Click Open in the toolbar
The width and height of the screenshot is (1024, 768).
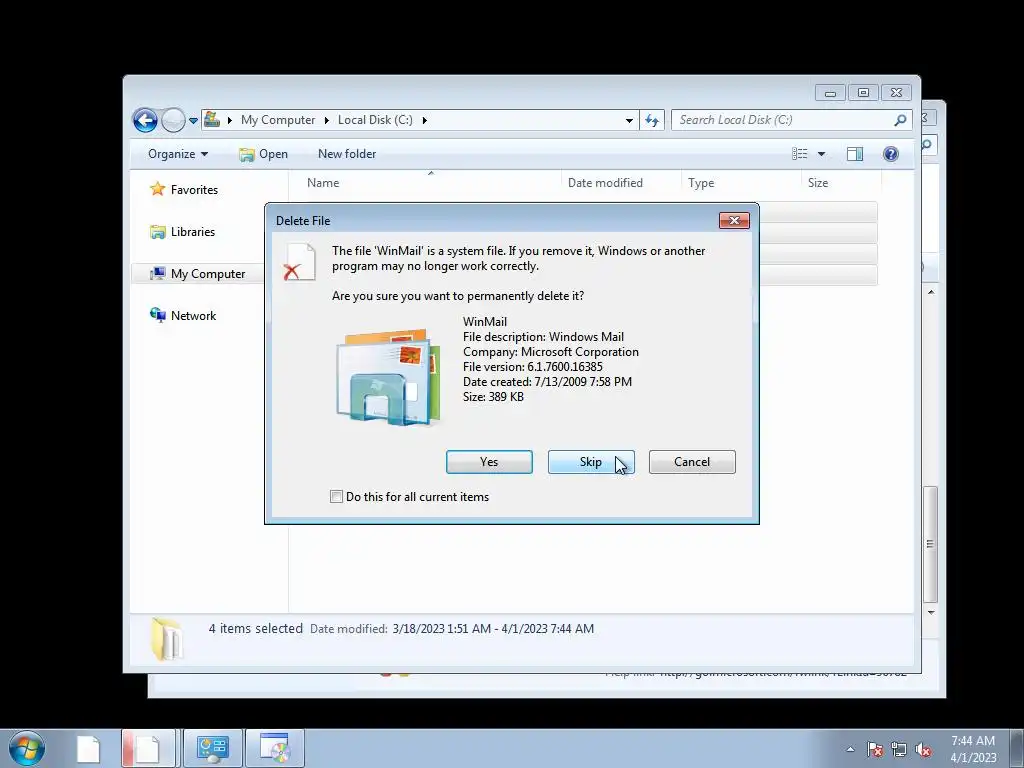pos(263,154)
